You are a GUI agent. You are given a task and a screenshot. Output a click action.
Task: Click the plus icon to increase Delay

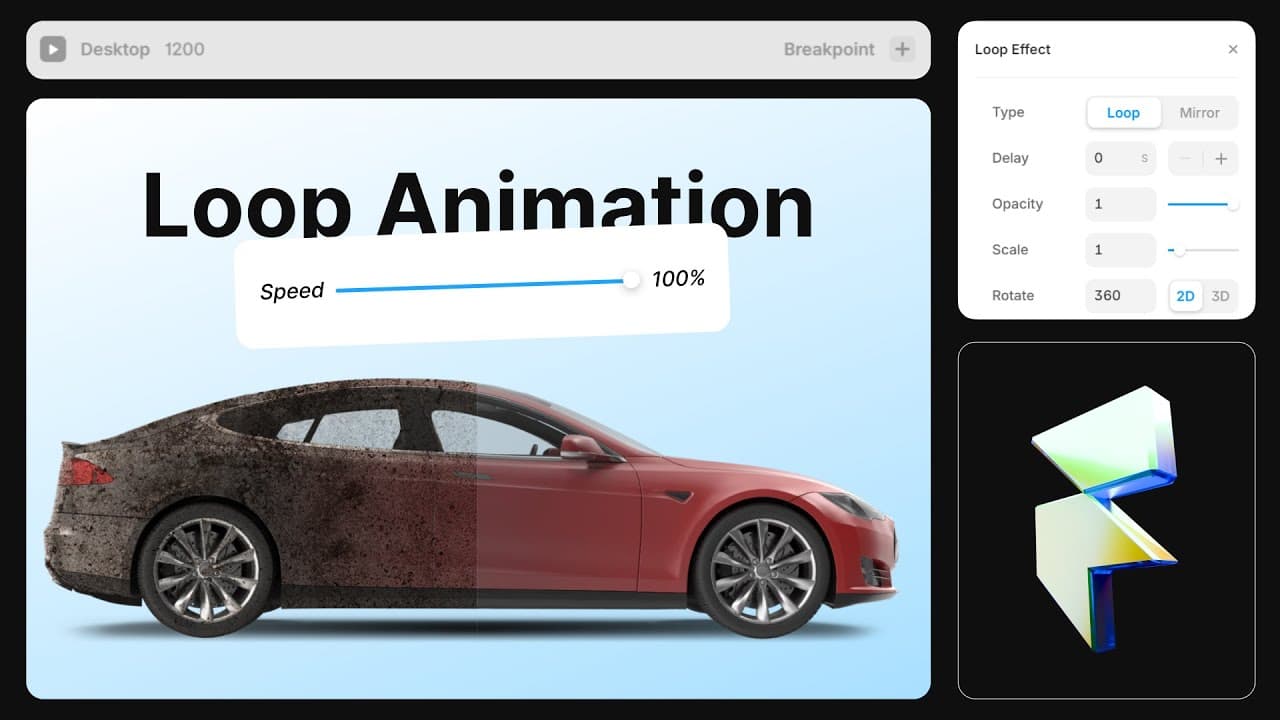click(1222, 157)
